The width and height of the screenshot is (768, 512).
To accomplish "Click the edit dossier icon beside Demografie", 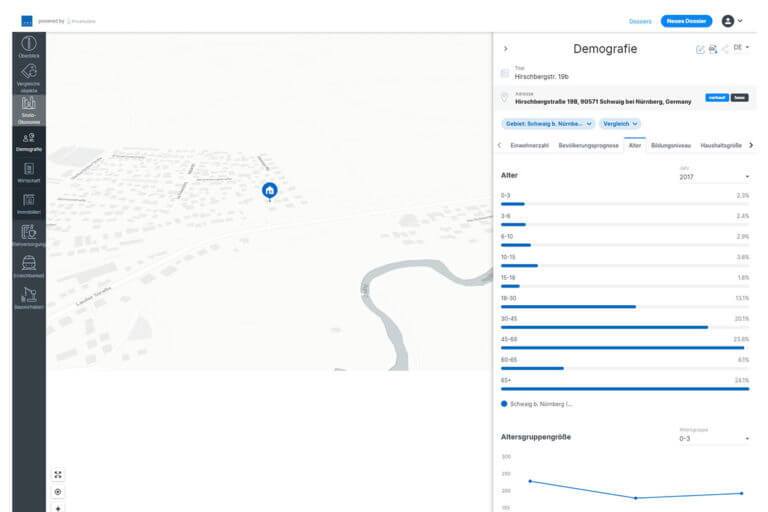I will pyautogui.click(x=700, y=49).
